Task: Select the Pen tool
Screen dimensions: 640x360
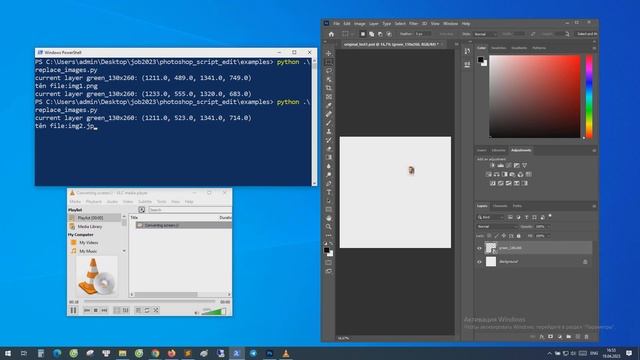Action: point(329,183)
